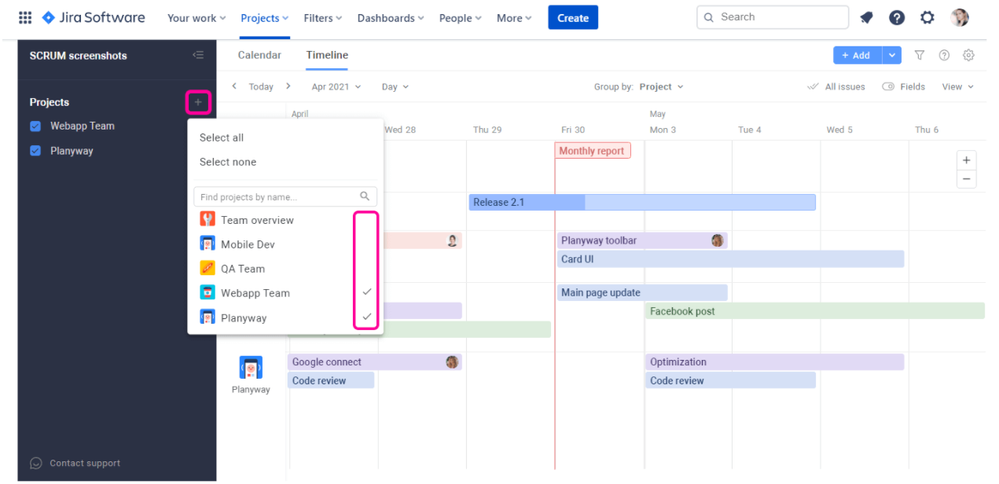Viewport: 999px width, 484px height.
Task: Zoom in the timeline with plus button
Action: (966, 160)
